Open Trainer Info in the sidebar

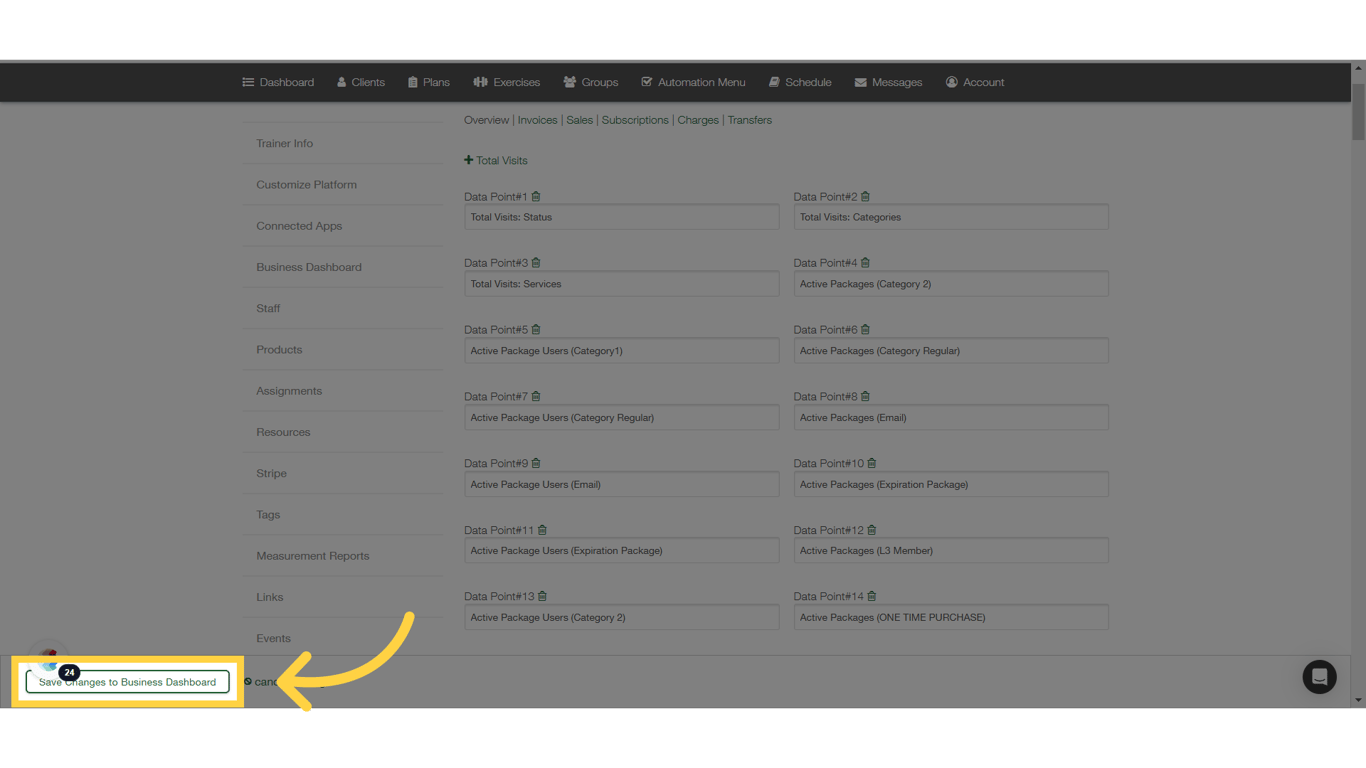[x=343, y=143]
